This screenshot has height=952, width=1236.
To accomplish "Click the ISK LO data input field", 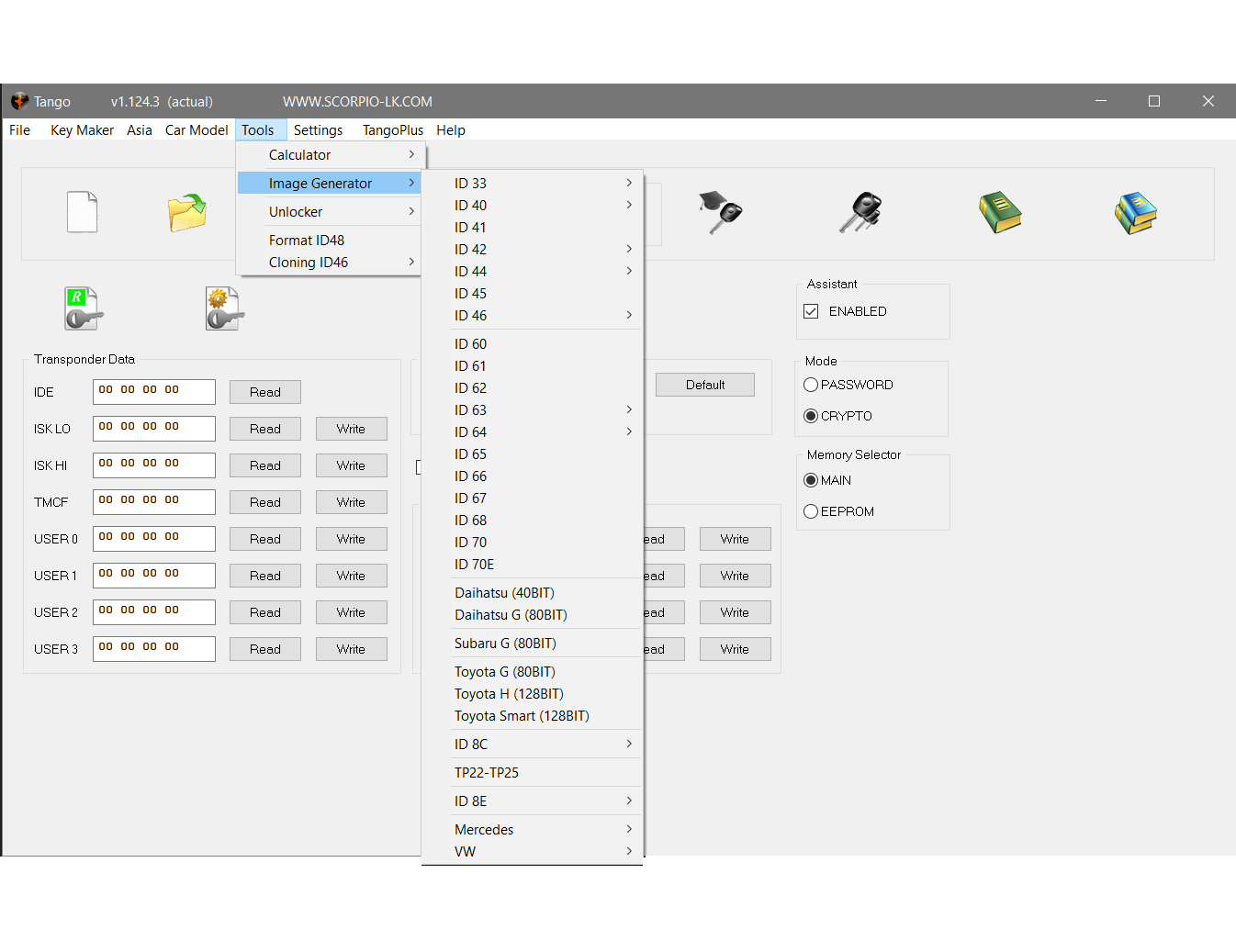I will point(154,429).
